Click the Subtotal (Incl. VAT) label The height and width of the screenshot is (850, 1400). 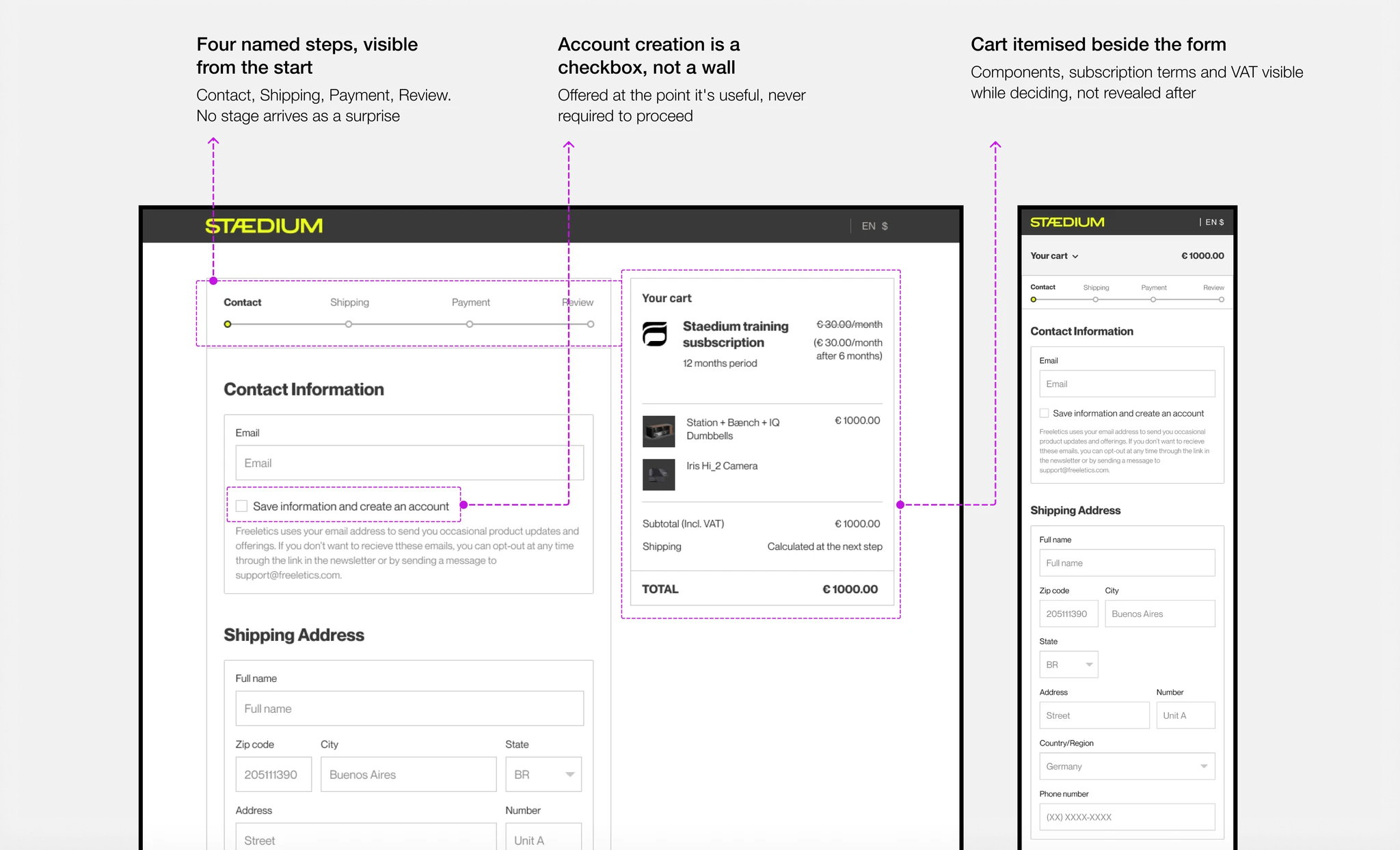click(x=683, y=523)
